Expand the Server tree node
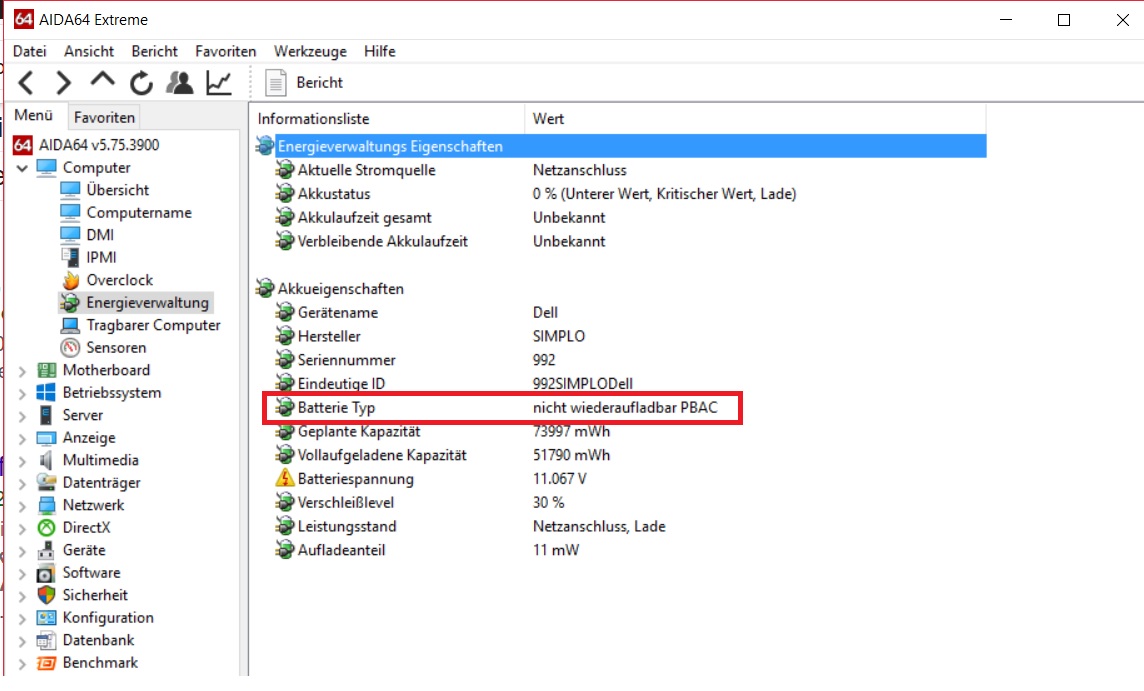1144x691 pixels. pyautogui.click(x=23, y=416)
